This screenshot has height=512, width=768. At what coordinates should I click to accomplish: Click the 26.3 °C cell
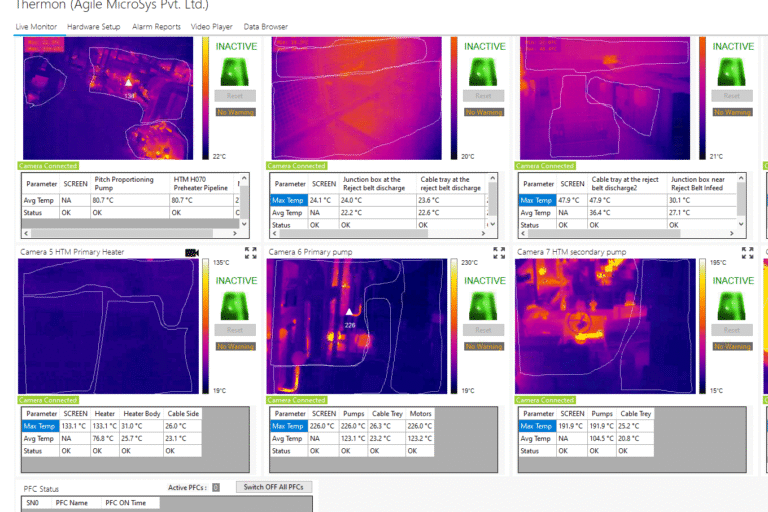[x=387, y=426]
